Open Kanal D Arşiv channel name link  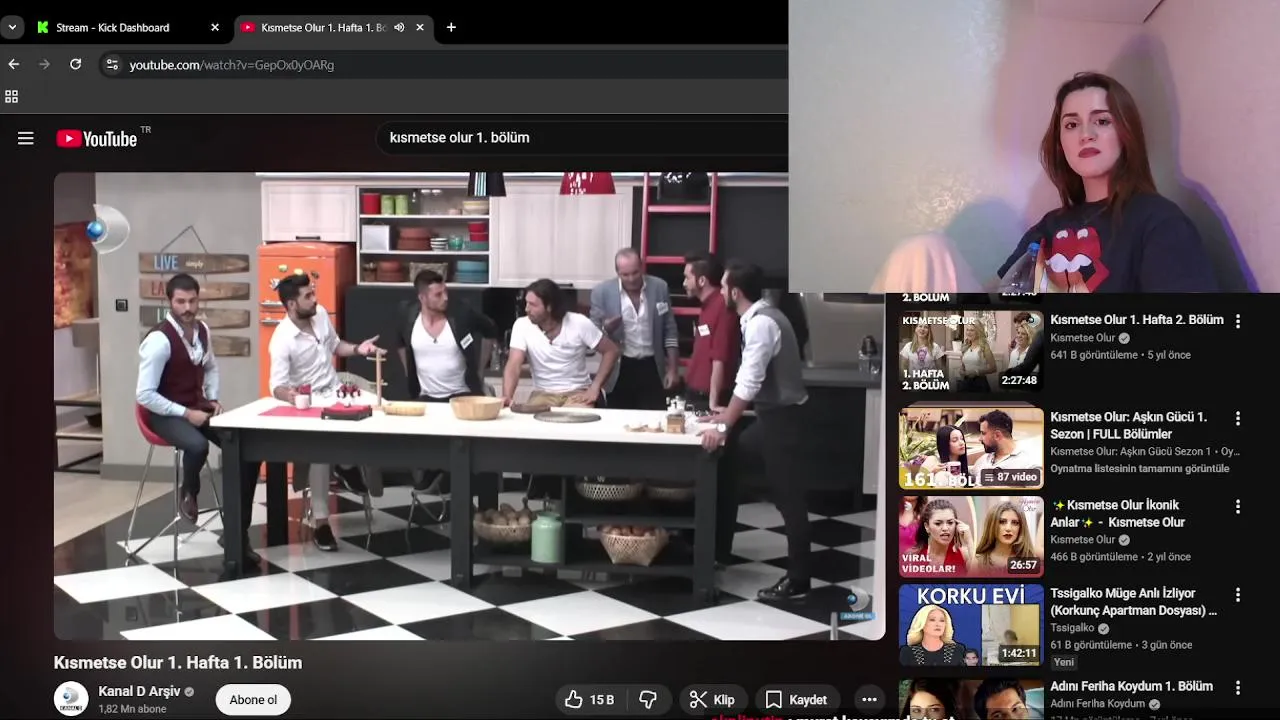click(138, 691)
